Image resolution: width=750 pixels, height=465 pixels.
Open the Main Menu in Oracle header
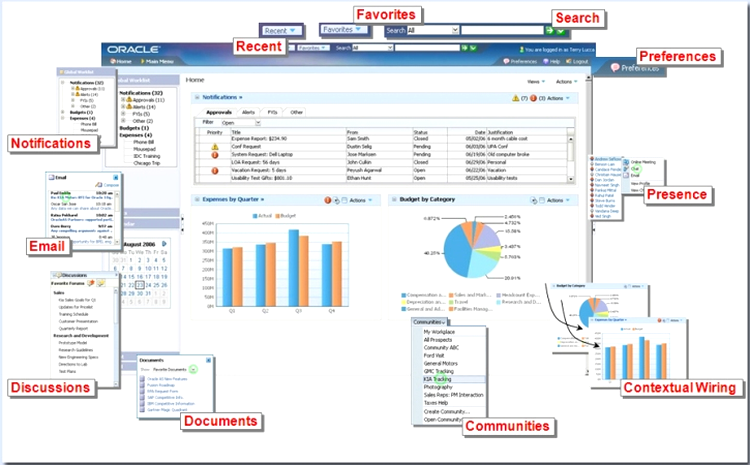click(x=157, y=61)
